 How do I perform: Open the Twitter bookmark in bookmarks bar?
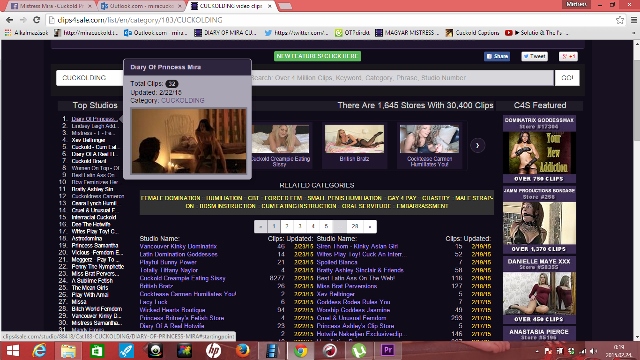(x=296, y=33)
